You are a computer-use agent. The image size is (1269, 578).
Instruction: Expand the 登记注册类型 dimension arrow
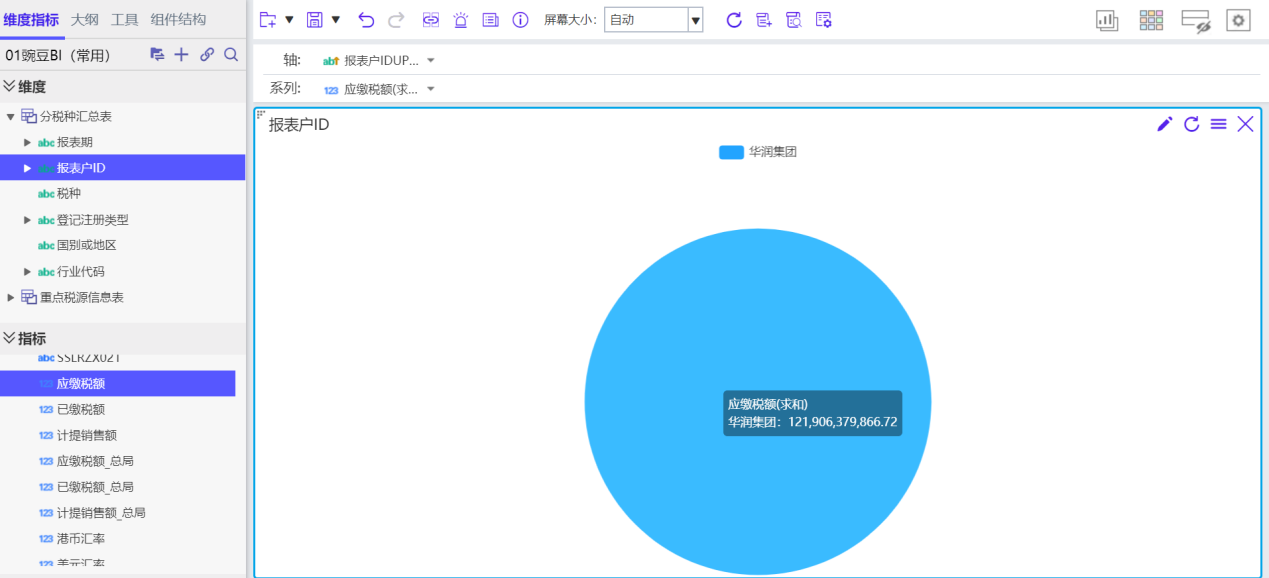[x=28, y=220]
